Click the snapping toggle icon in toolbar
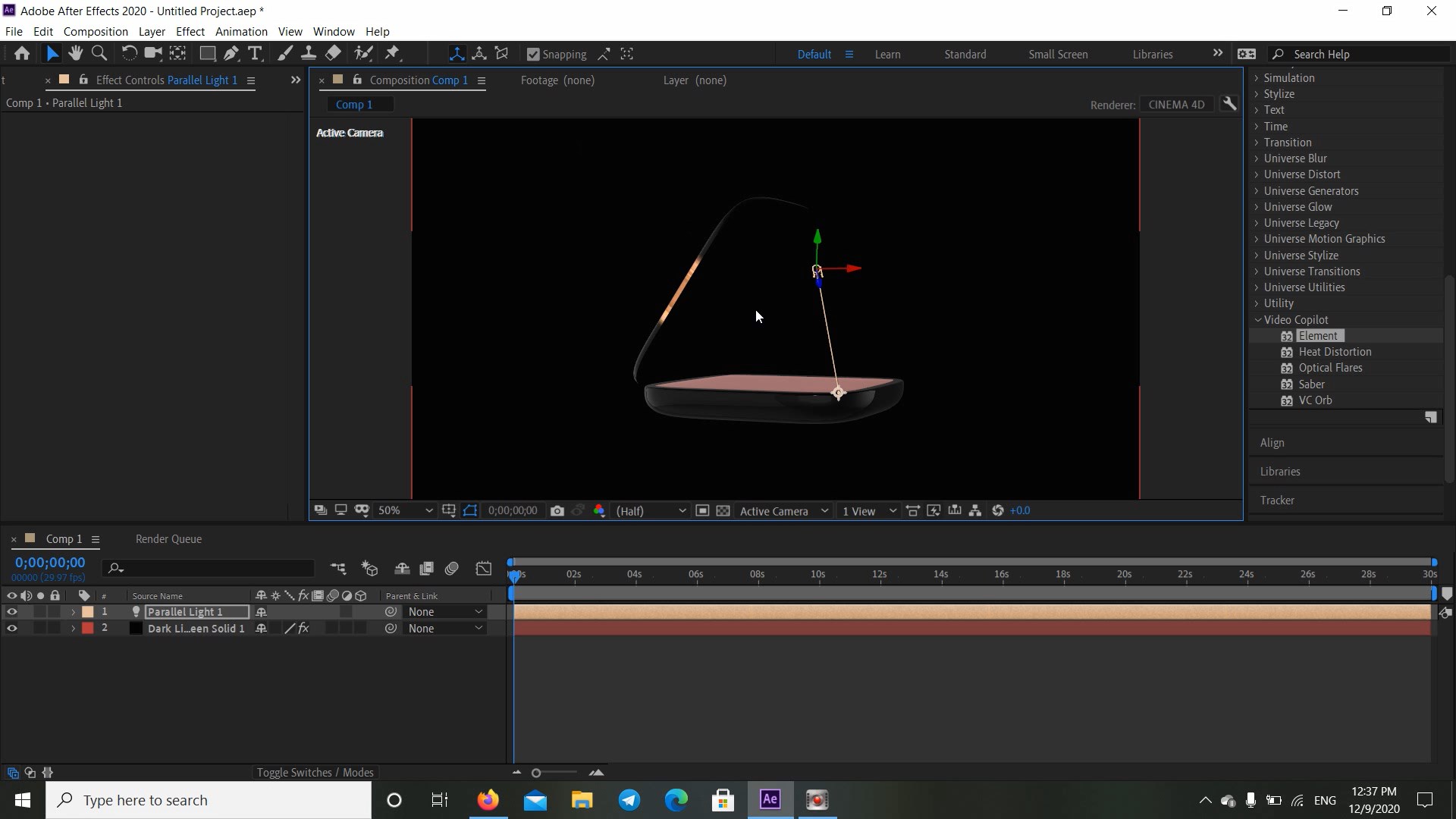This screenshot has height=819, width=1456. pos(534,54)
